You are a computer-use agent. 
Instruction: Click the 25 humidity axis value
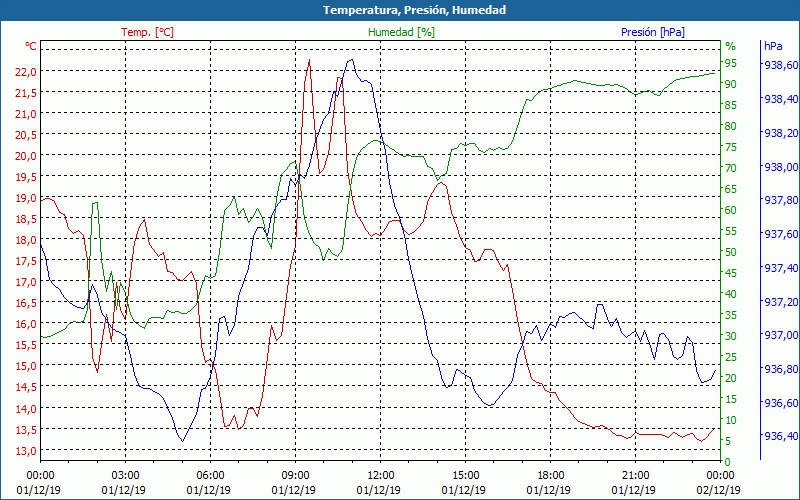tap(731, 357)
